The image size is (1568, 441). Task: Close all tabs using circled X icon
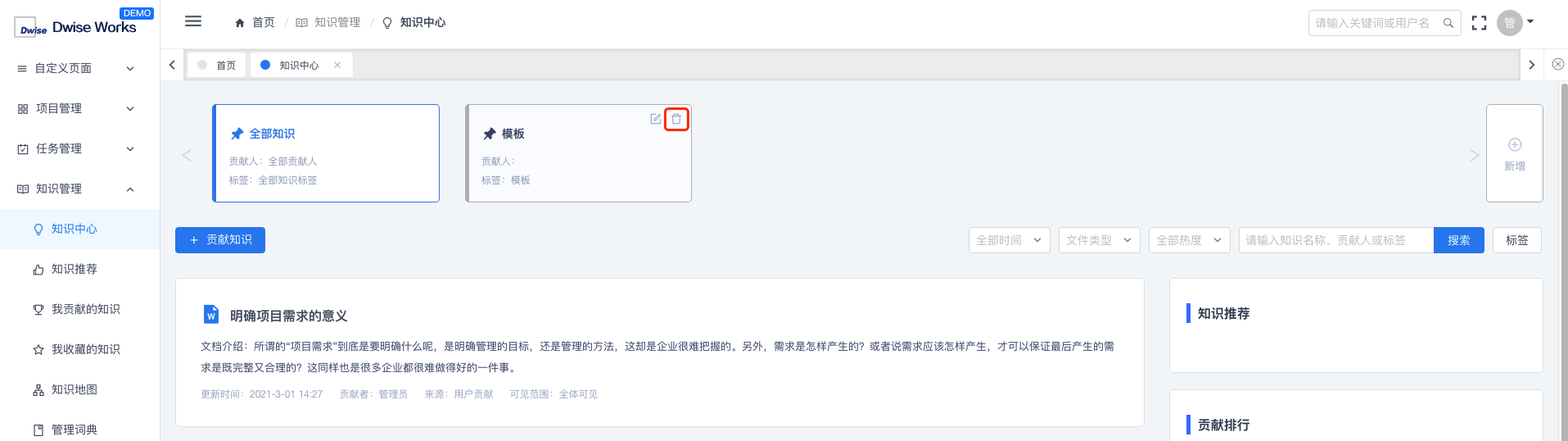coord(1558,64)
